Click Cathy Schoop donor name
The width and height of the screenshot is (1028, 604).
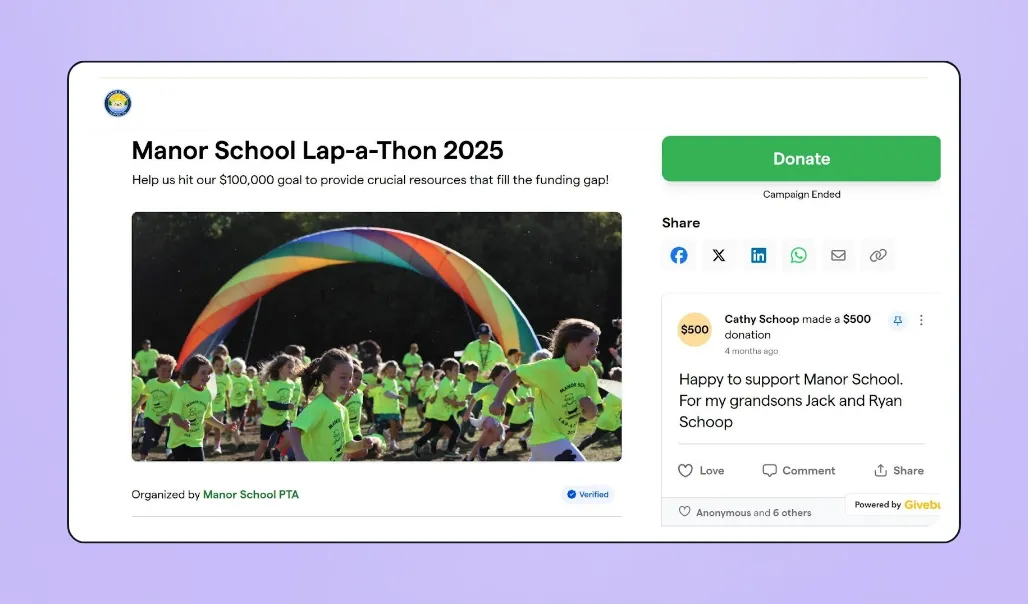[761, 319]
